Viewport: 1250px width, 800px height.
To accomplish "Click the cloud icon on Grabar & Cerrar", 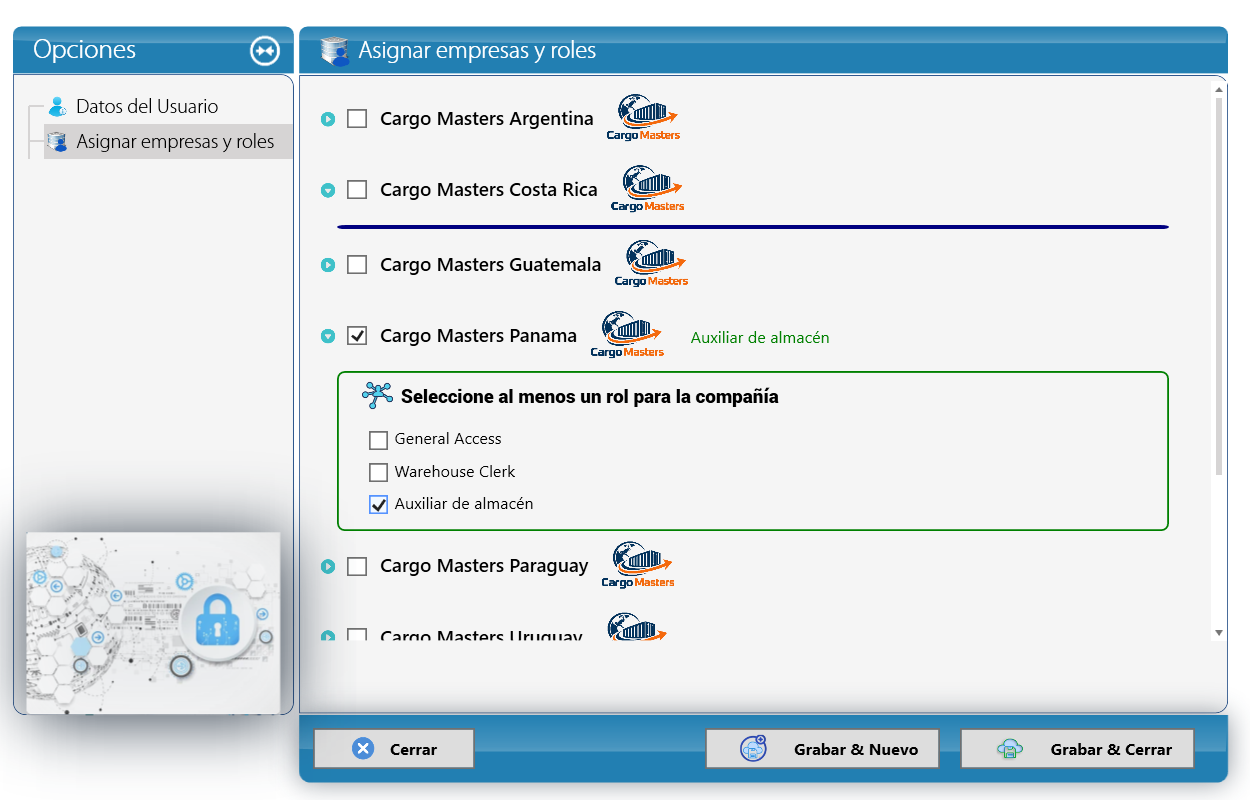I will [x=1010, y=749].
